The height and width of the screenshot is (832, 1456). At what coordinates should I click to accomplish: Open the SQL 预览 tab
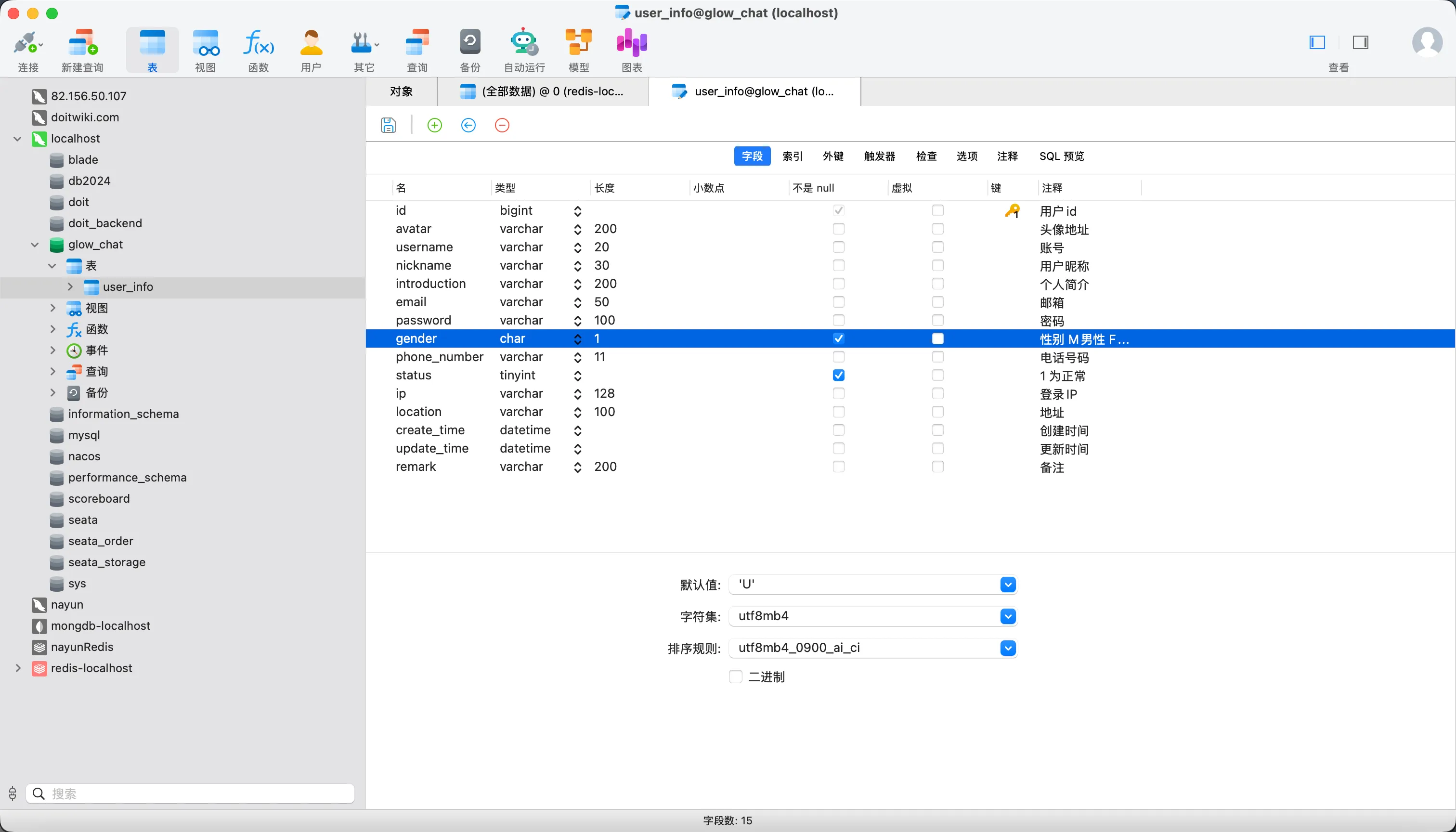[x=1061, y=156]
